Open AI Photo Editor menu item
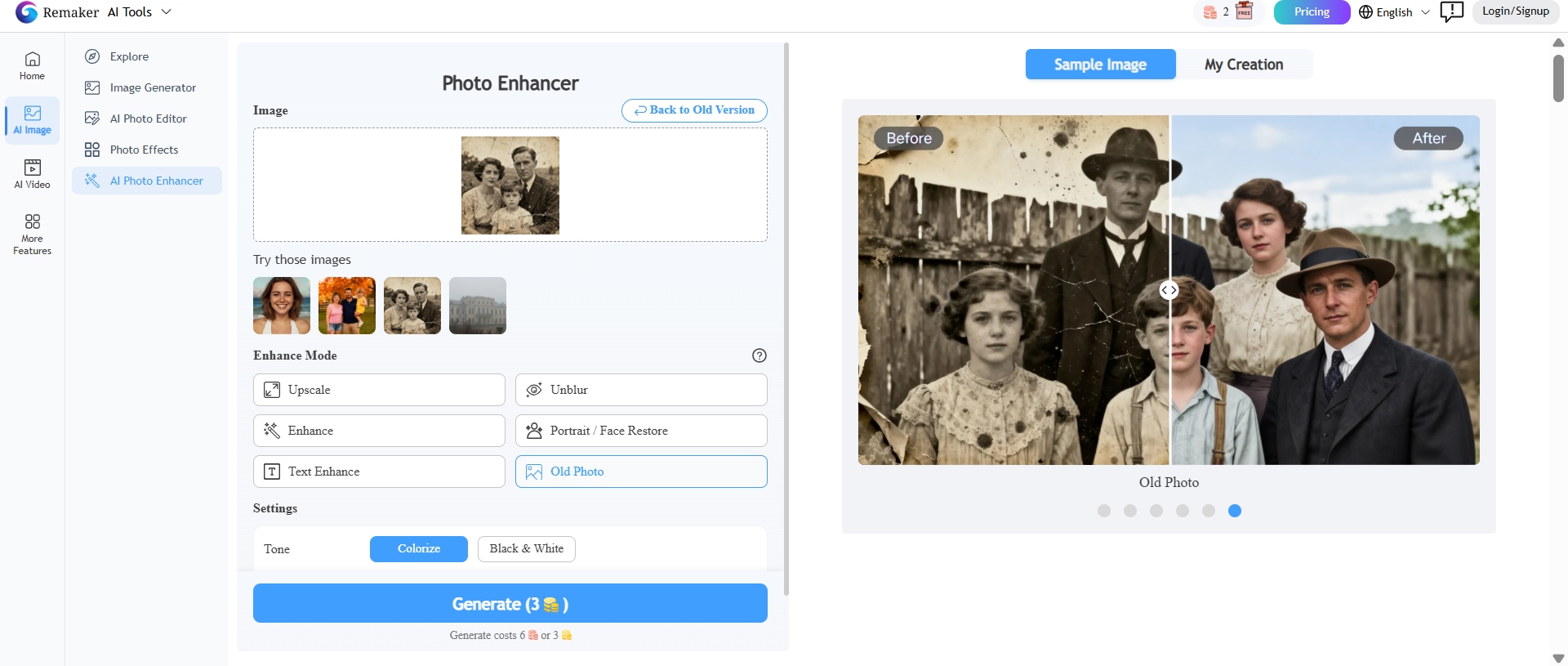The height and width of the screenshot is (666, 1568). pos(147,118)
